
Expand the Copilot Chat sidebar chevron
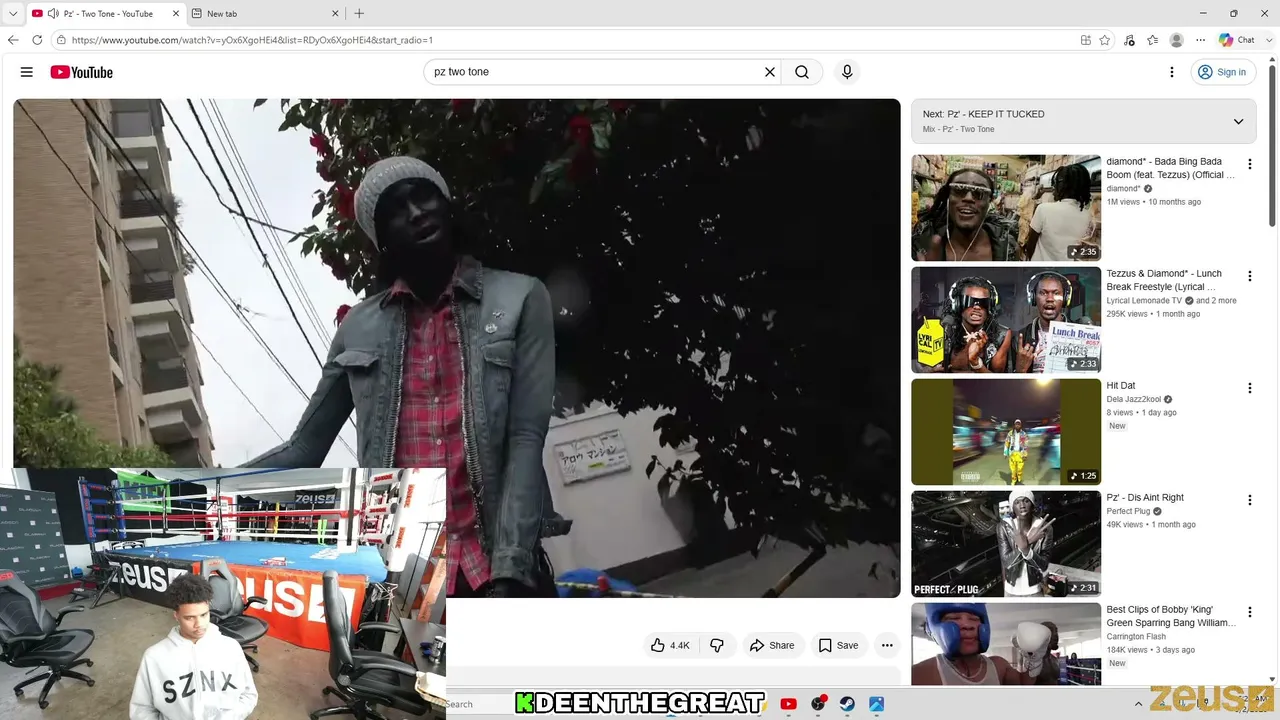(1271, 40)
